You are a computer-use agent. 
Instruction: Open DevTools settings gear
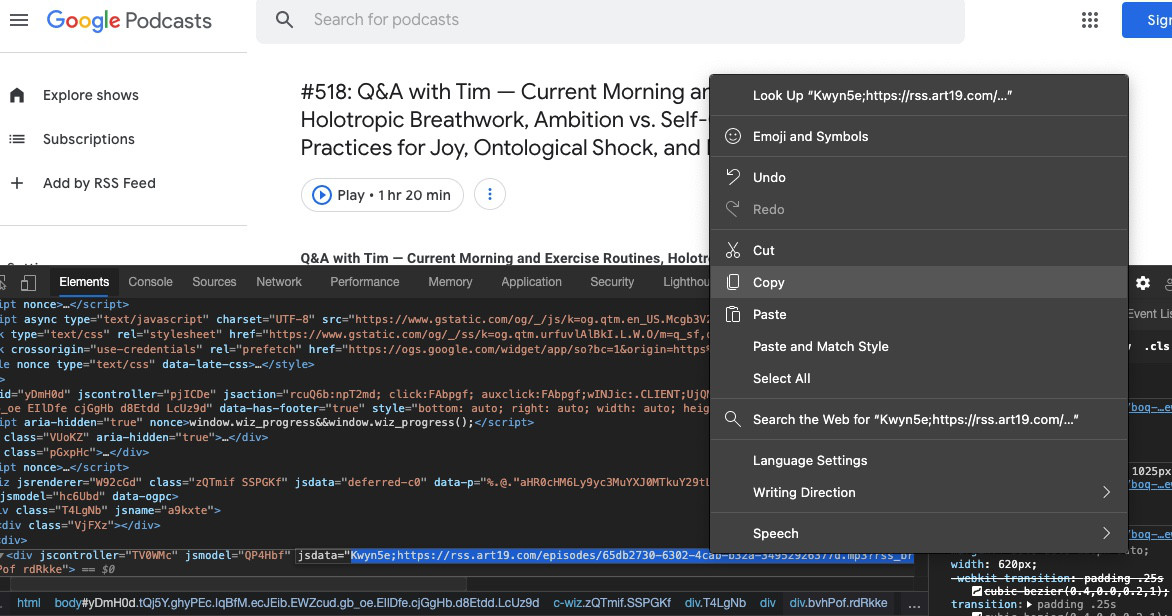point(1143,283)
